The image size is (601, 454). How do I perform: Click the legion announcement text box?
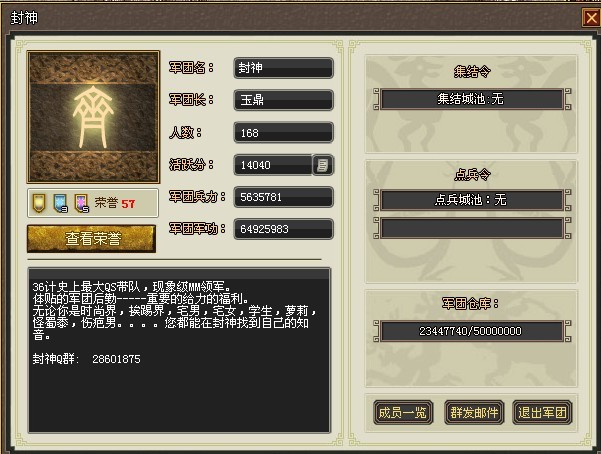point(179,350)
